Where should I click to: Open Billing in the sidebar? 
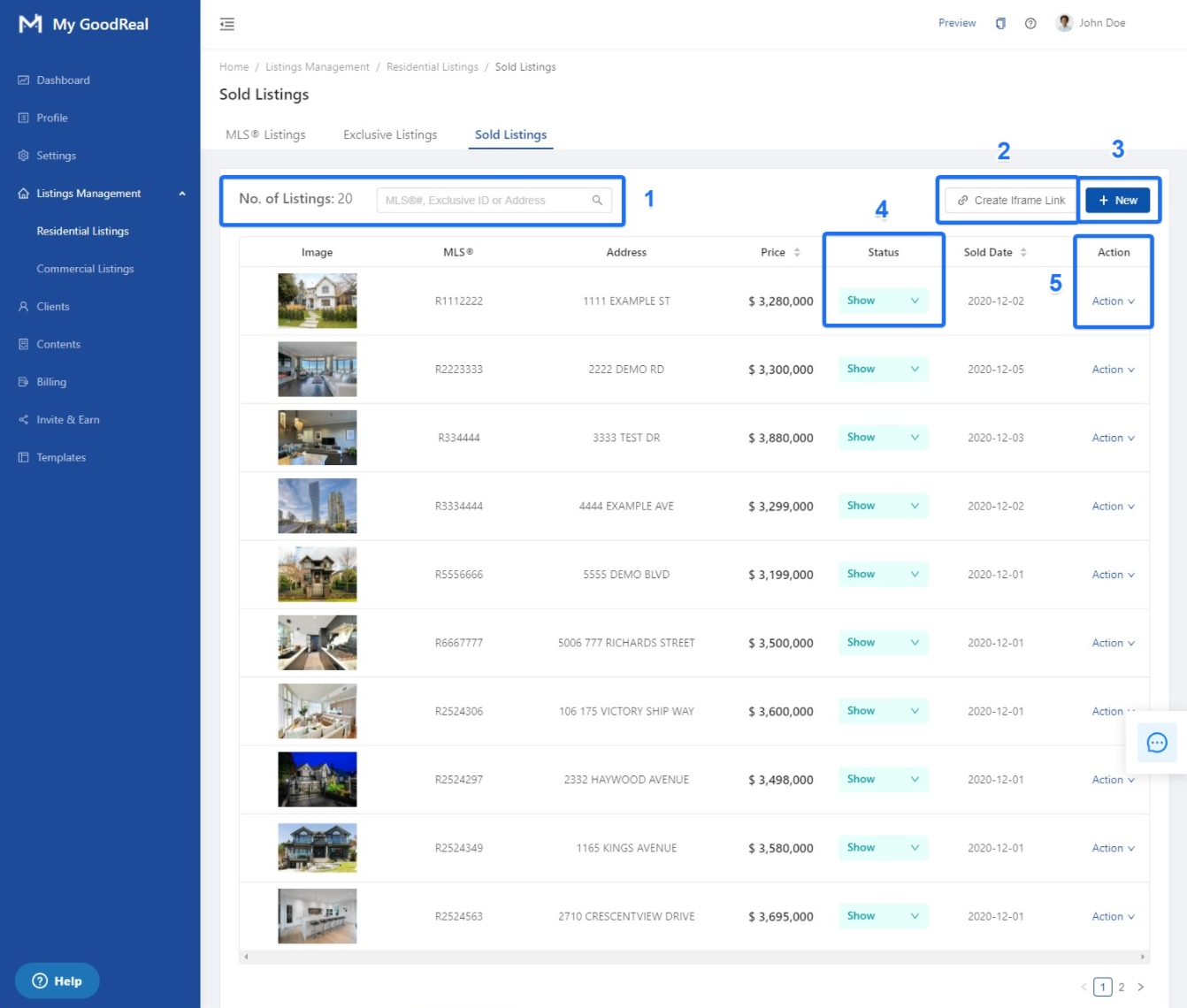pos(51,382)
